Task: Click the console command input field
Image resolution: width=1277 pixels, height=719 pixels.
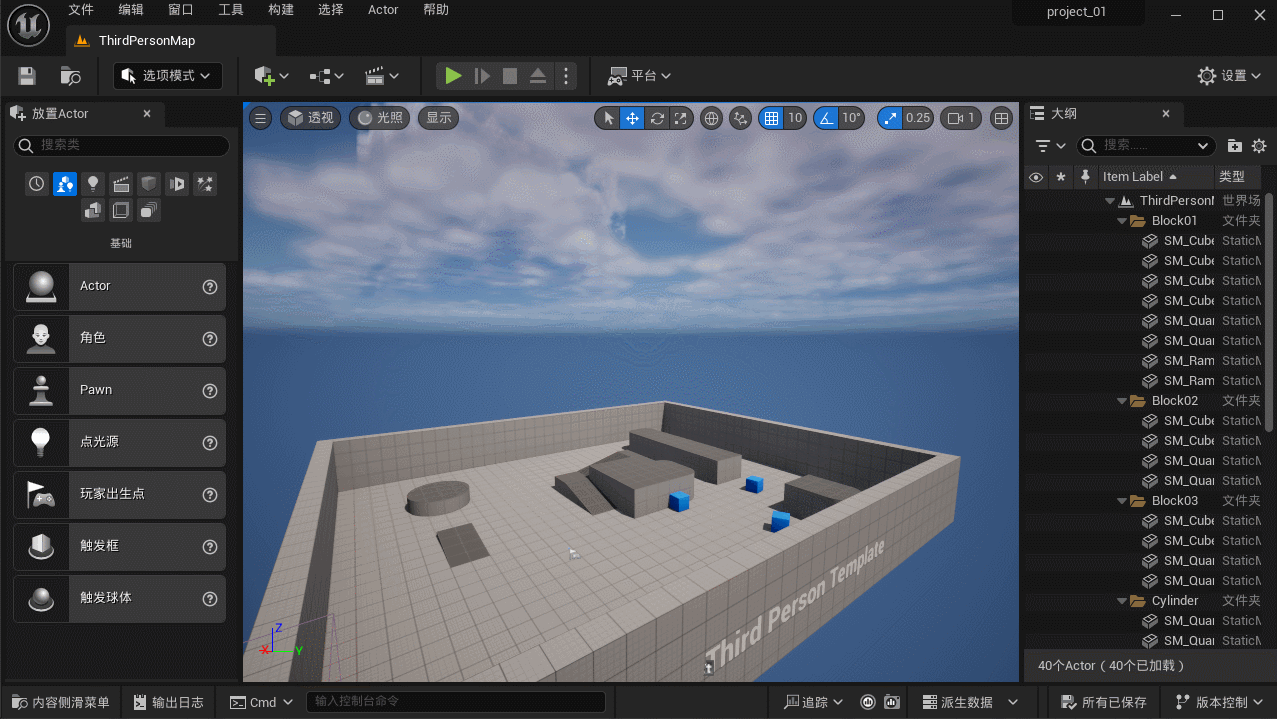Action: (455, 702)
